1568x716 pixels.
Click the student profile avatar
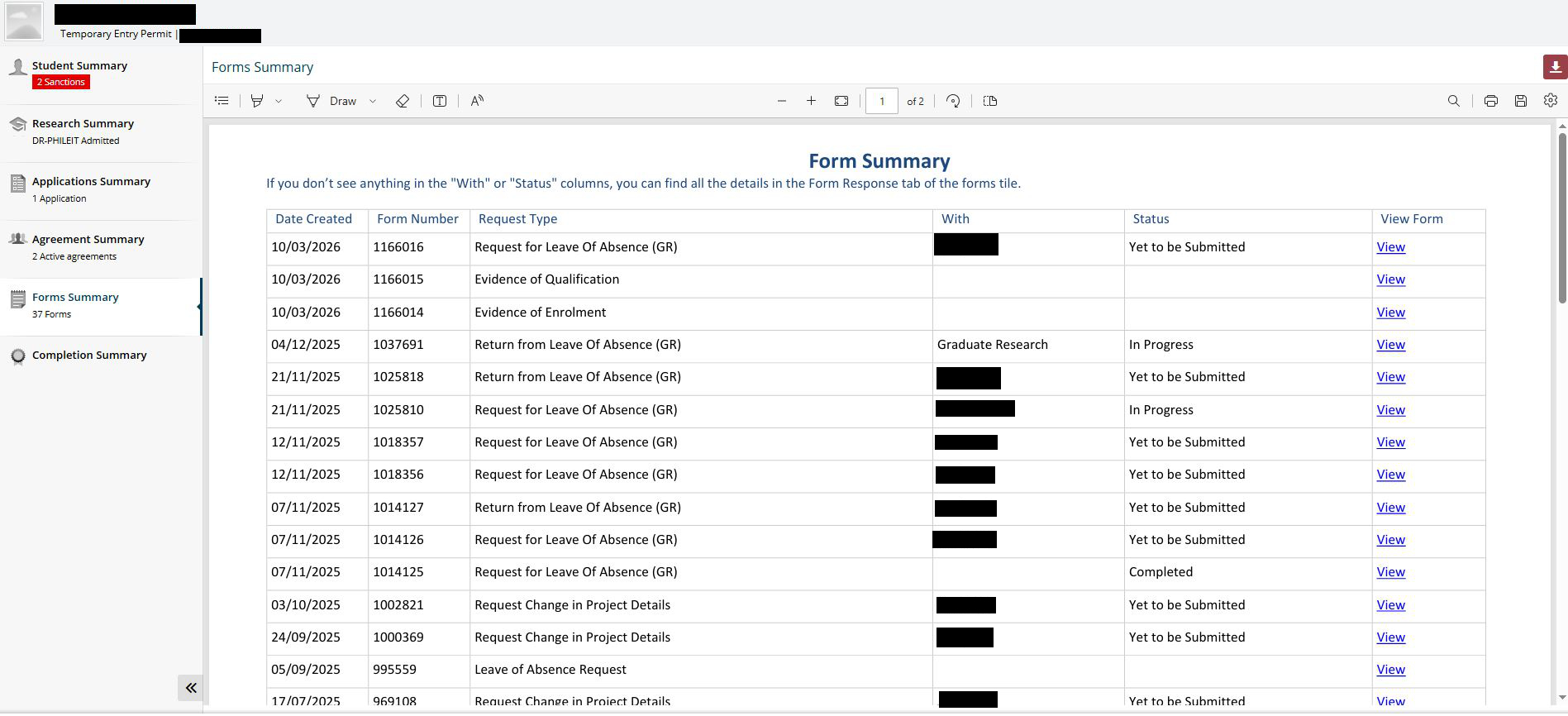tap(24, 22)
